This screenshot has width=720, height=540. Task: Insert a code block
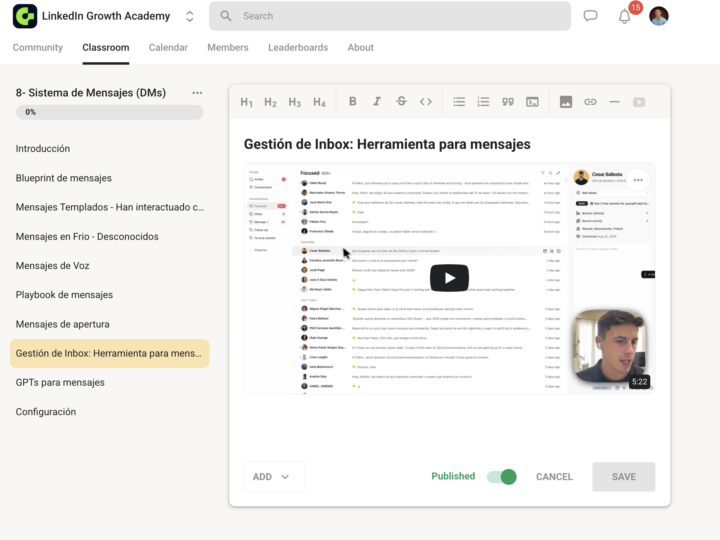pyautogui.click(x=532, y=101)
